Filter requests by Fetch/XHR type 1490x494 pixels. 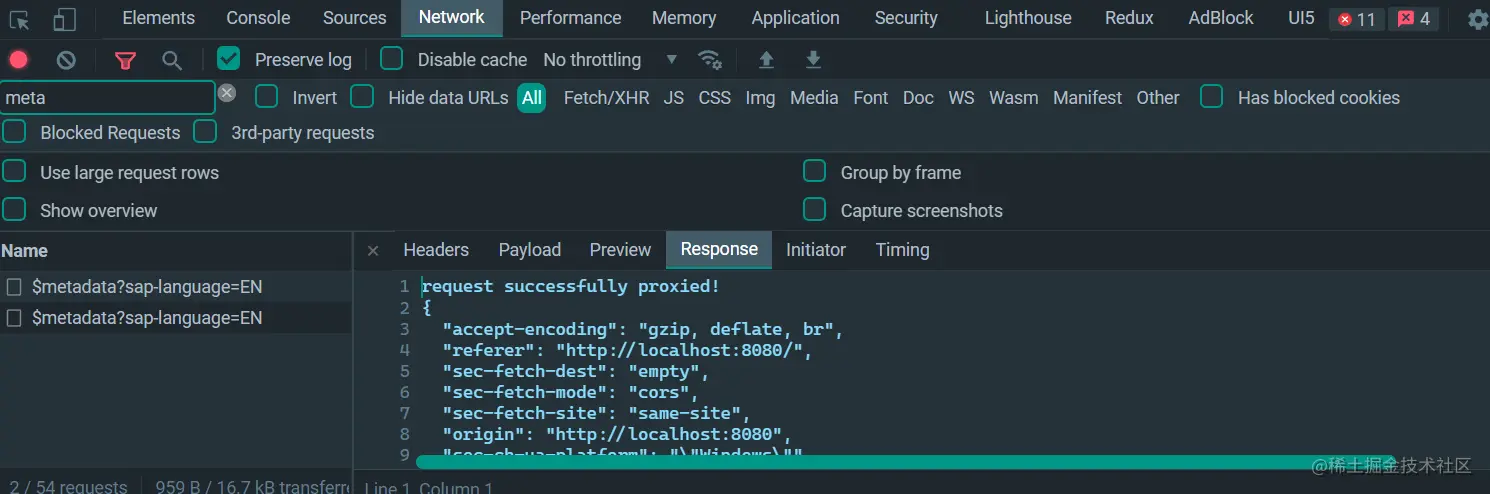click(606, 98)
